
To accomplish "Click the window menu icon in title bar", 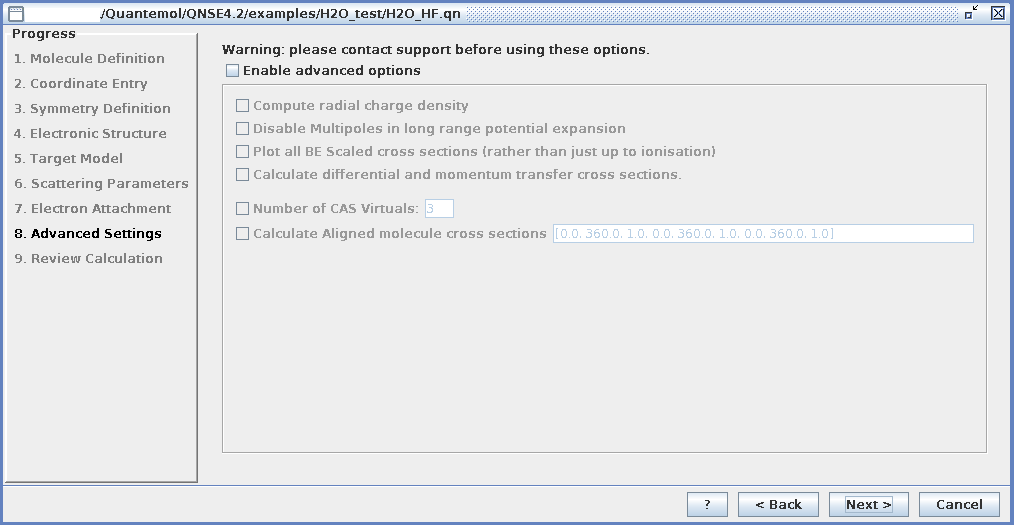I will coord(16,13).
